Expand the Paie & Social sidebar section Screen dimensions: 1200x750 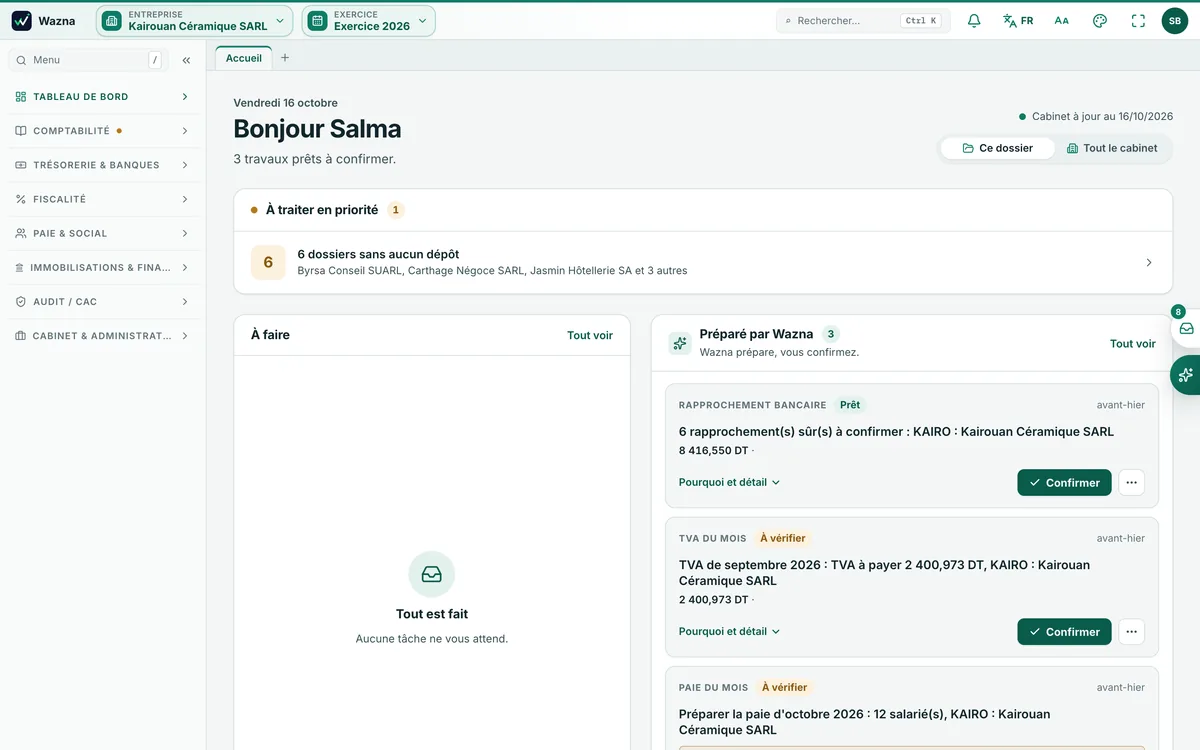(x=103, y=234)
